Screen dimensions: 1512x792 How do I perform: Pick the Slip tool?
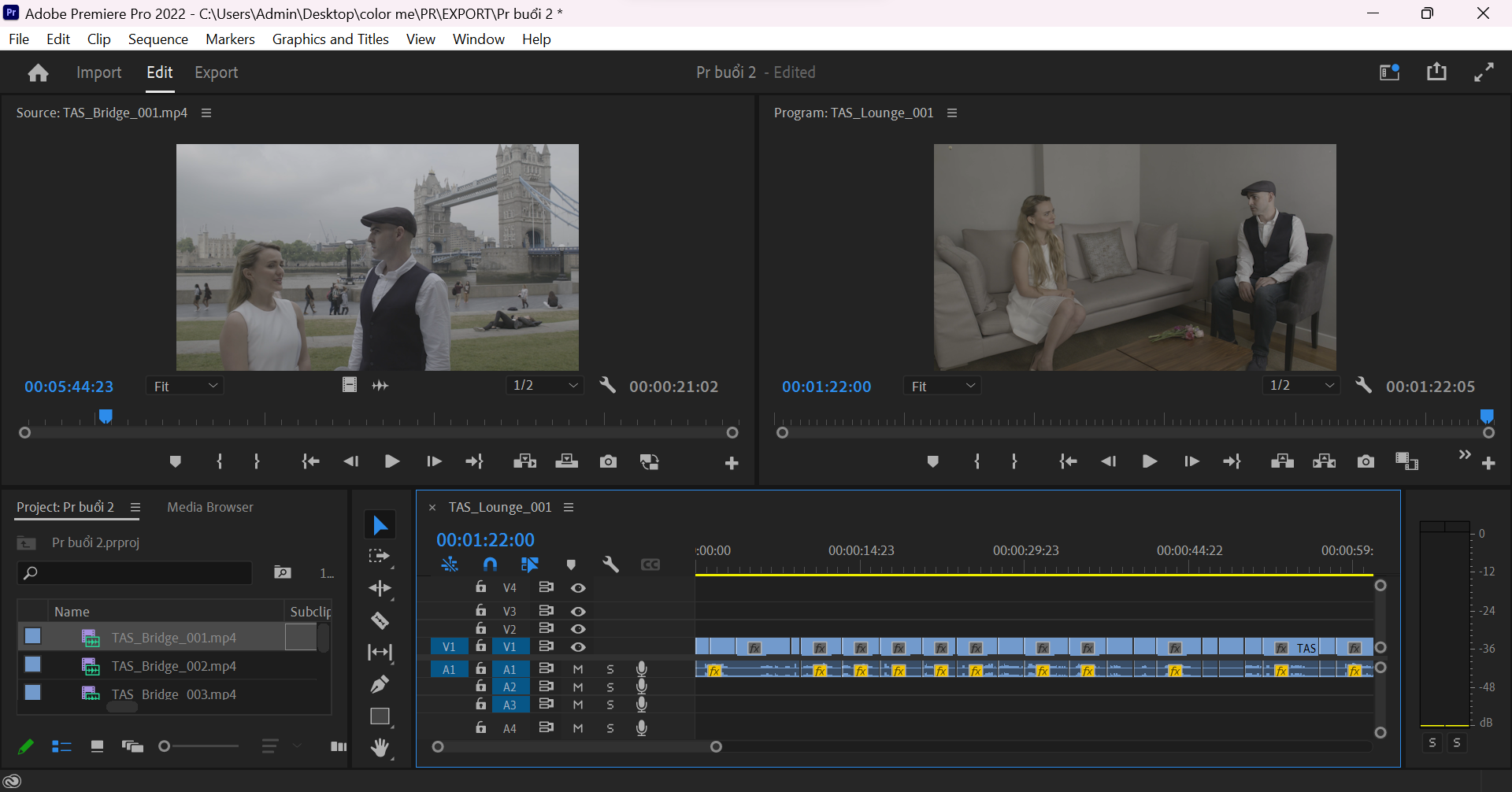coord(380,652)
